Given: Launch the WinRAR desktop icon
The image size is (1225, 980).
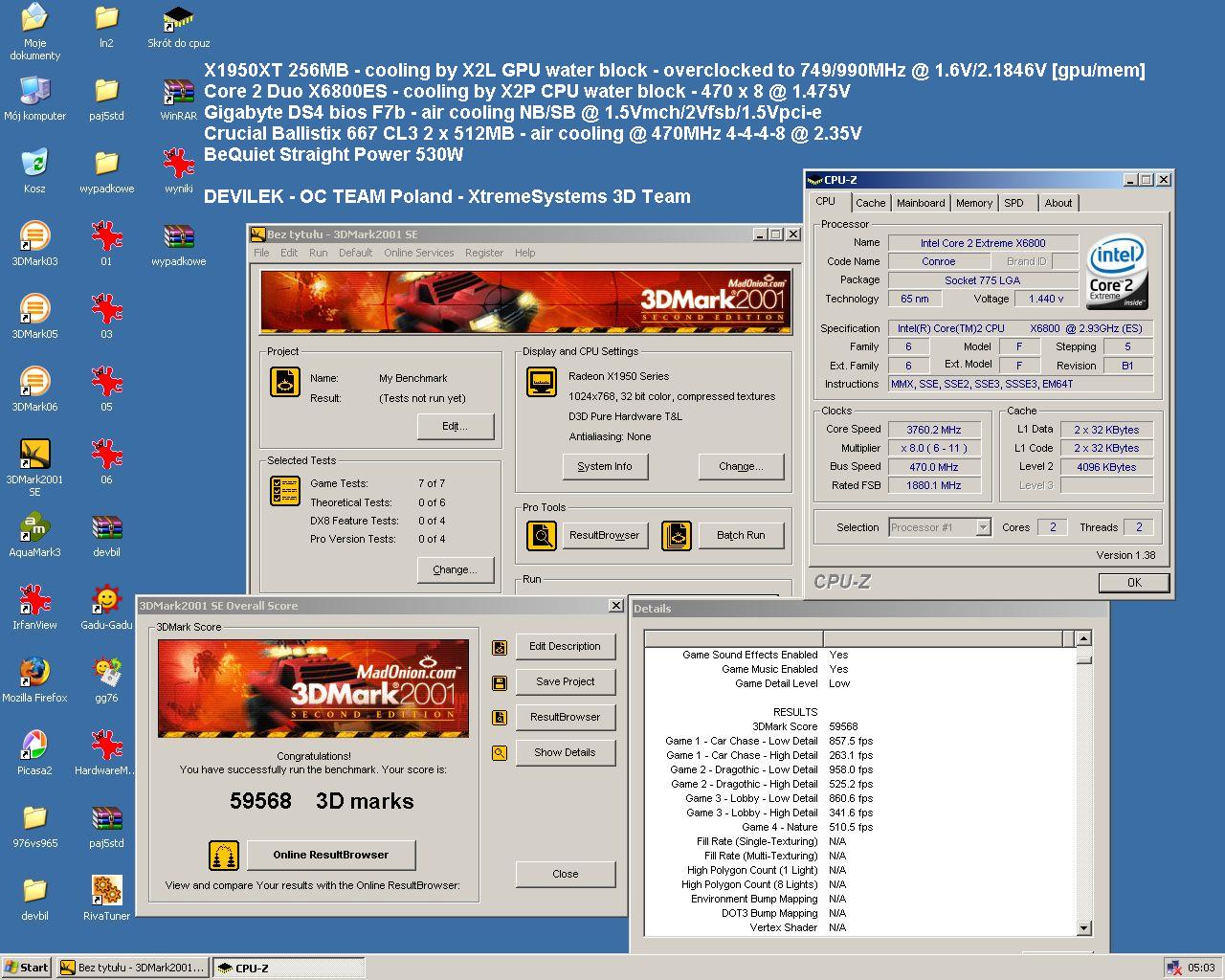Looking at the screenshot, I should pyautogui.click(x=178, y=99).
